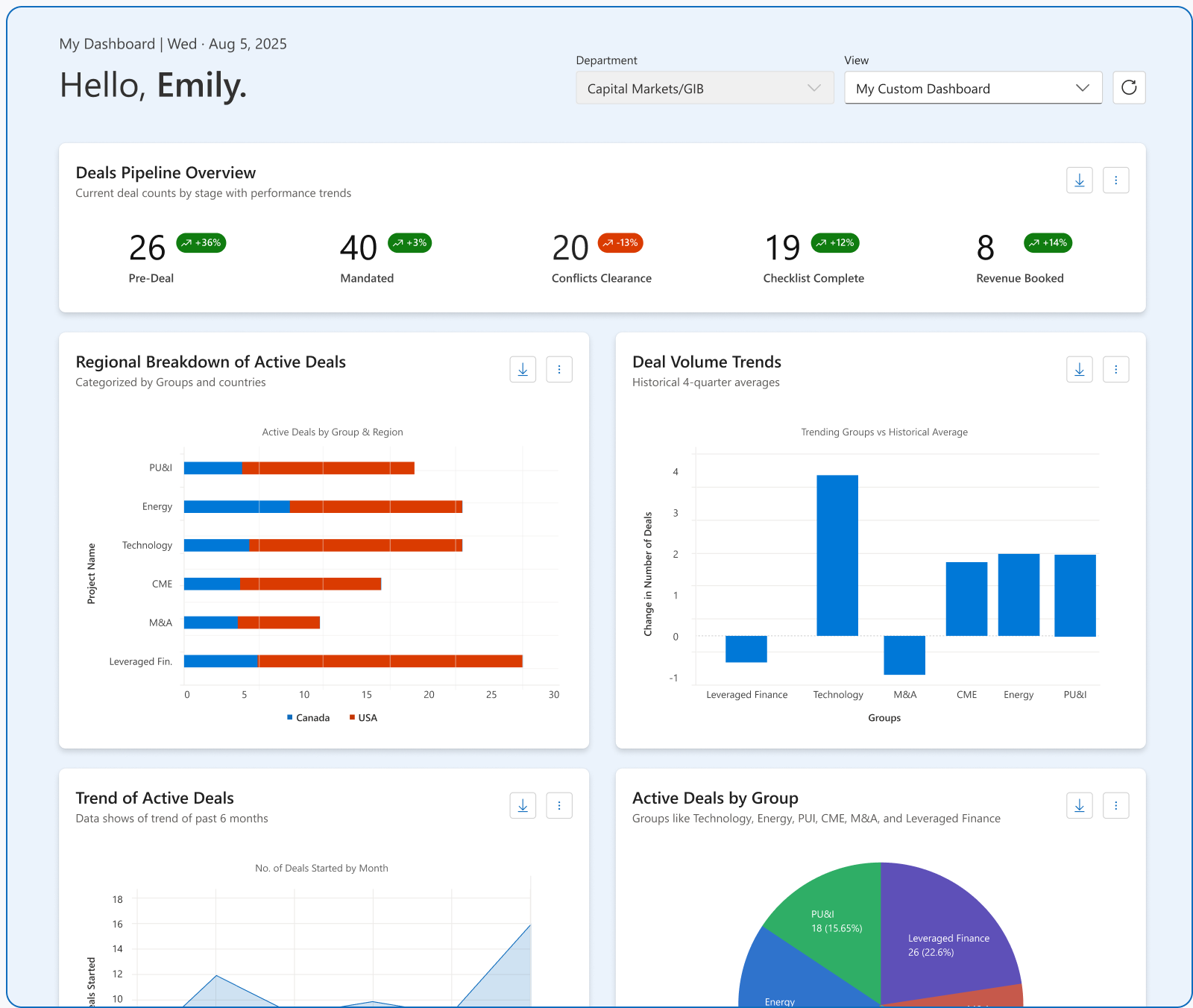This screenshot has height=1008, width=1193.
Task: Download the Deal Volume Trends chart
Action: click(1079, 370)
